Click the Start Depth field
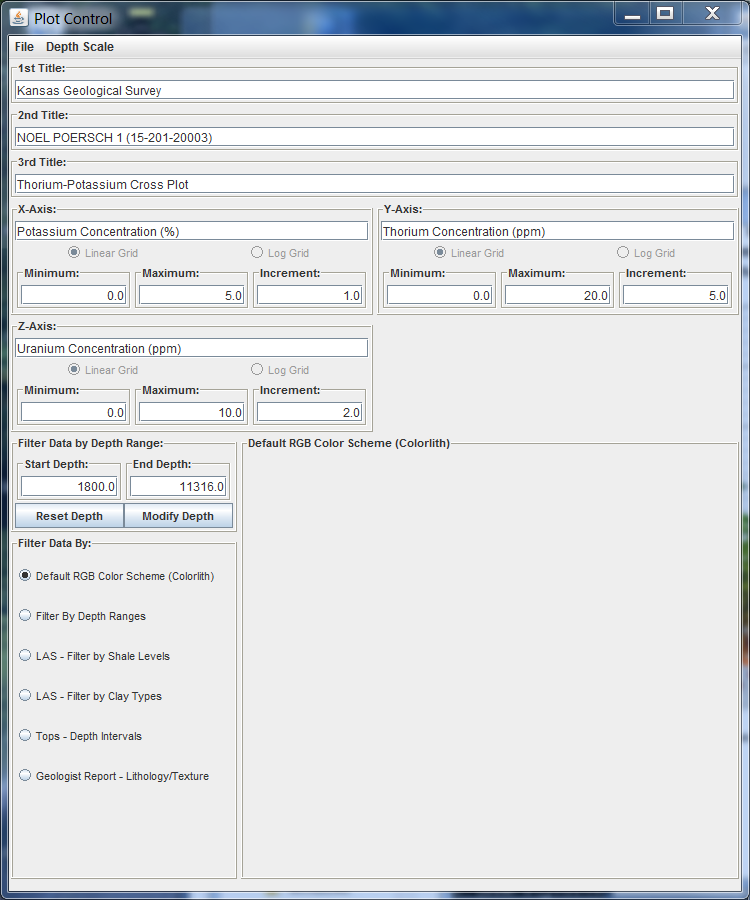Viewport: 750px width, 900px height. (69, 486)
